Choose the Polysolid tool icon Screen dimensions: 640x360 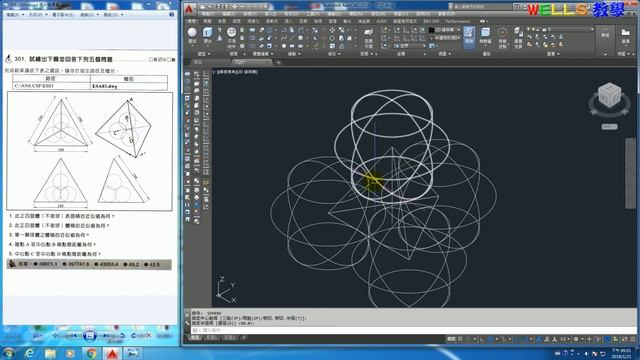coord(220,31)
